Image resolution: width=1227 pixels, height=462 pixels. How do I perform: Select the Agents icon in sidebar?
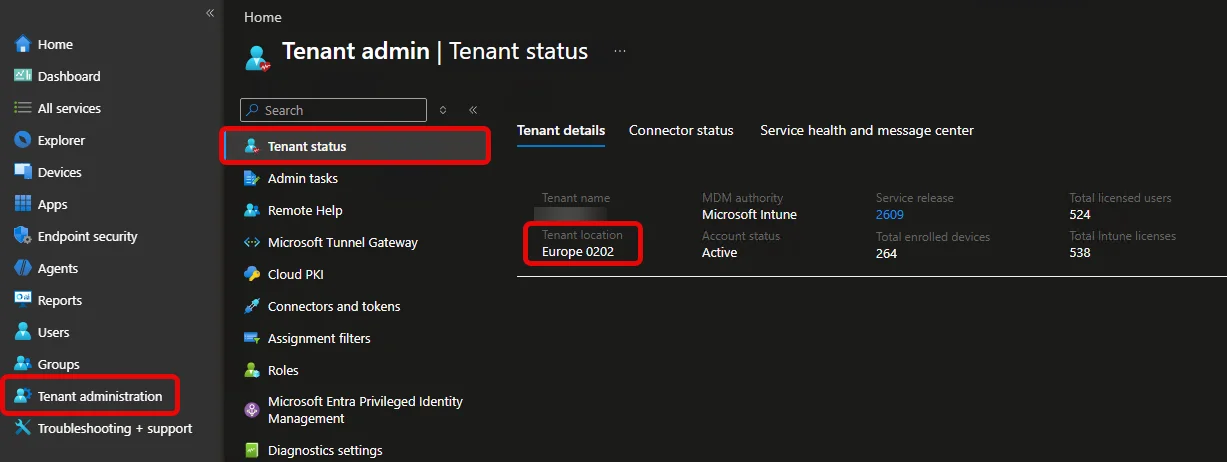tap(23, 268)
